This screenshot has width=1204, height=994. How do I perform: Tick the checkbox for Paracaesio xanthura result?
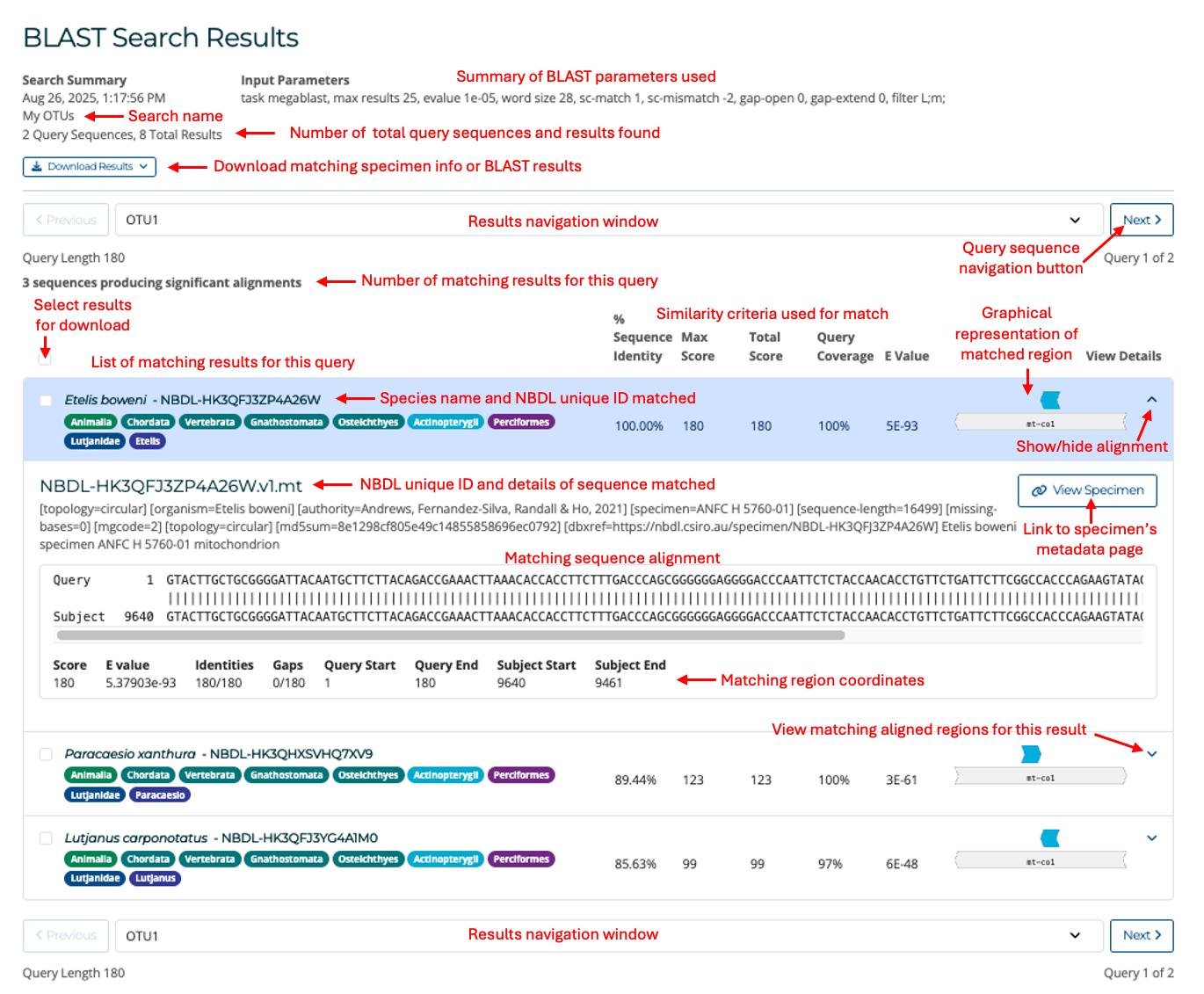pyautogui.click(x=46, y=754)
